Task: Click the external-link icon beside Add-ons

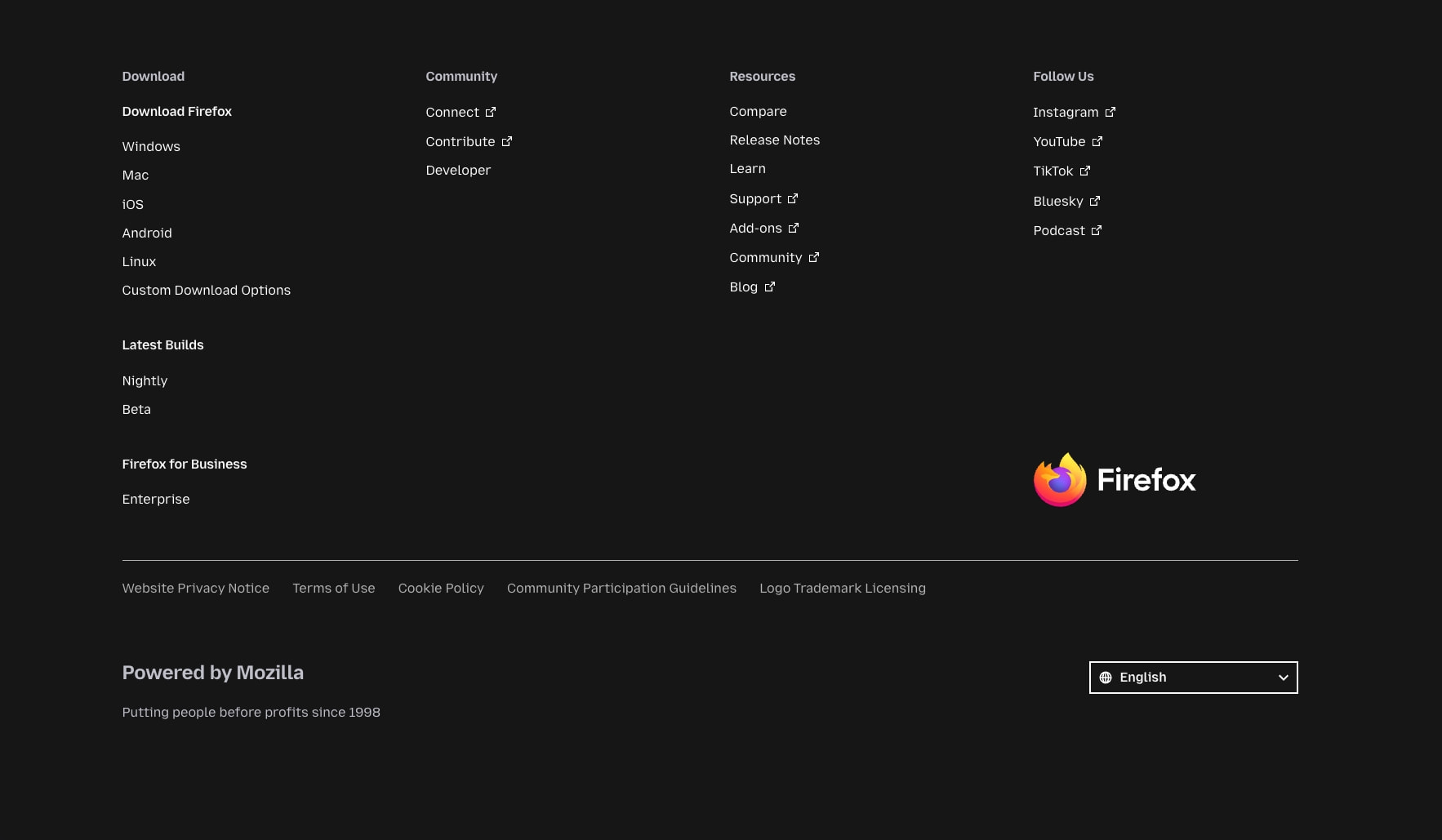Action: [794, 228]
